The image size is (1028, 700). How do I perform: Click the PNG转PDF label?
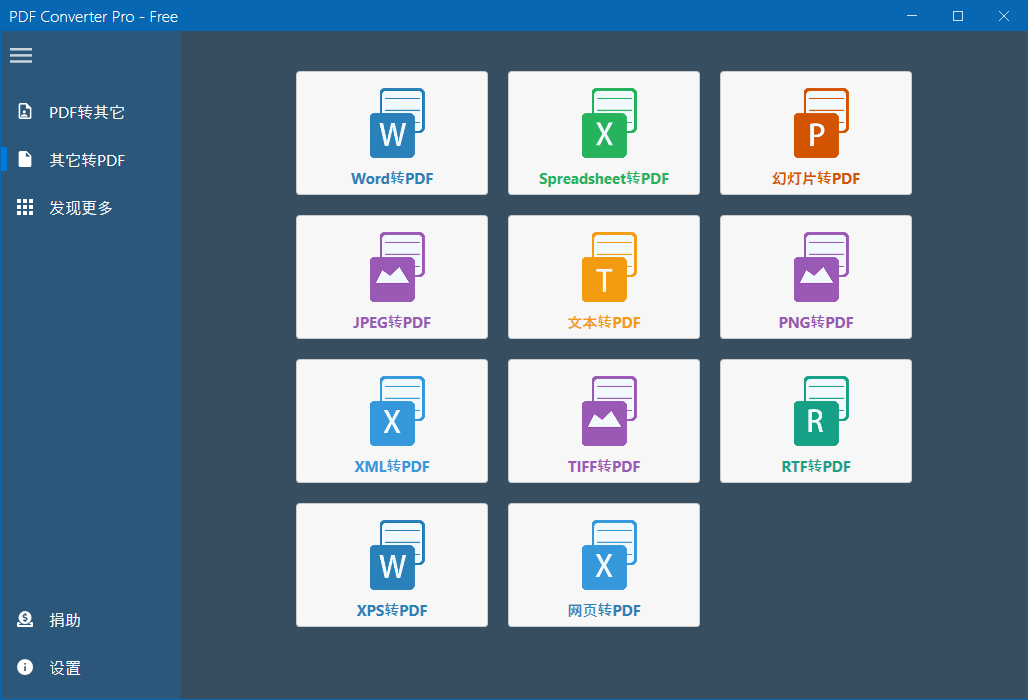[816, 322]
